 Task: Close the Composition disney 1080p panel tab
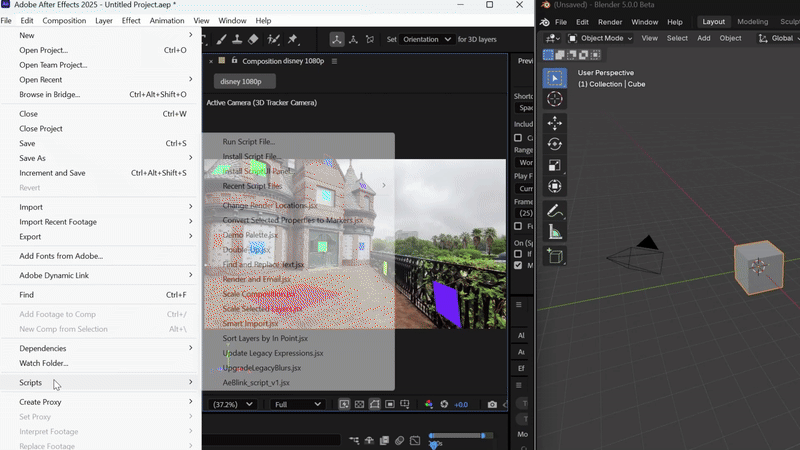click(x=211, y=61)
